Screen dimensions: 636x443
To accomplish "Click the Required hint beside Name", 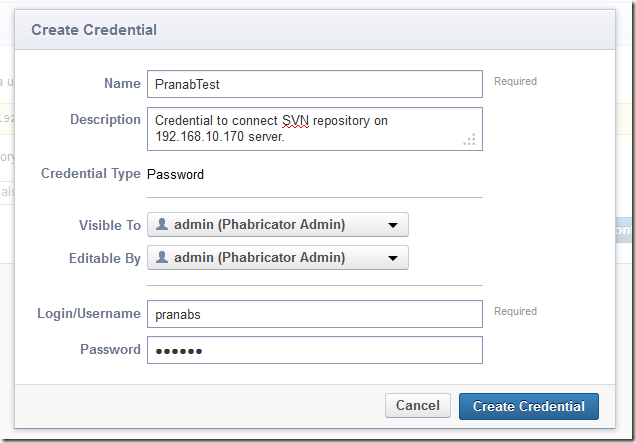I will click(x=515, y=81).
